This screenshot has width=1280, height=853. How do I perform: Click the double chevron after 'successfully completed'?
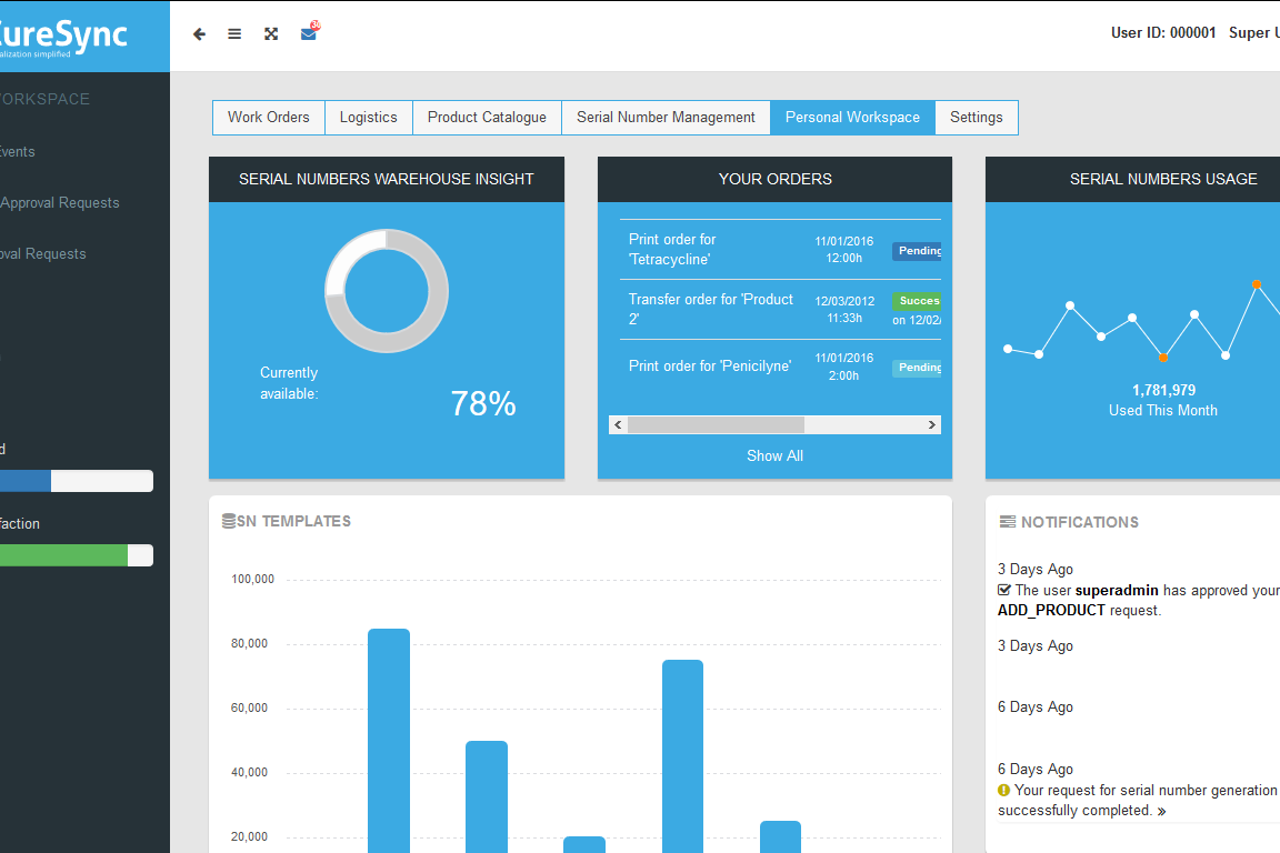tap(1162, 811)
